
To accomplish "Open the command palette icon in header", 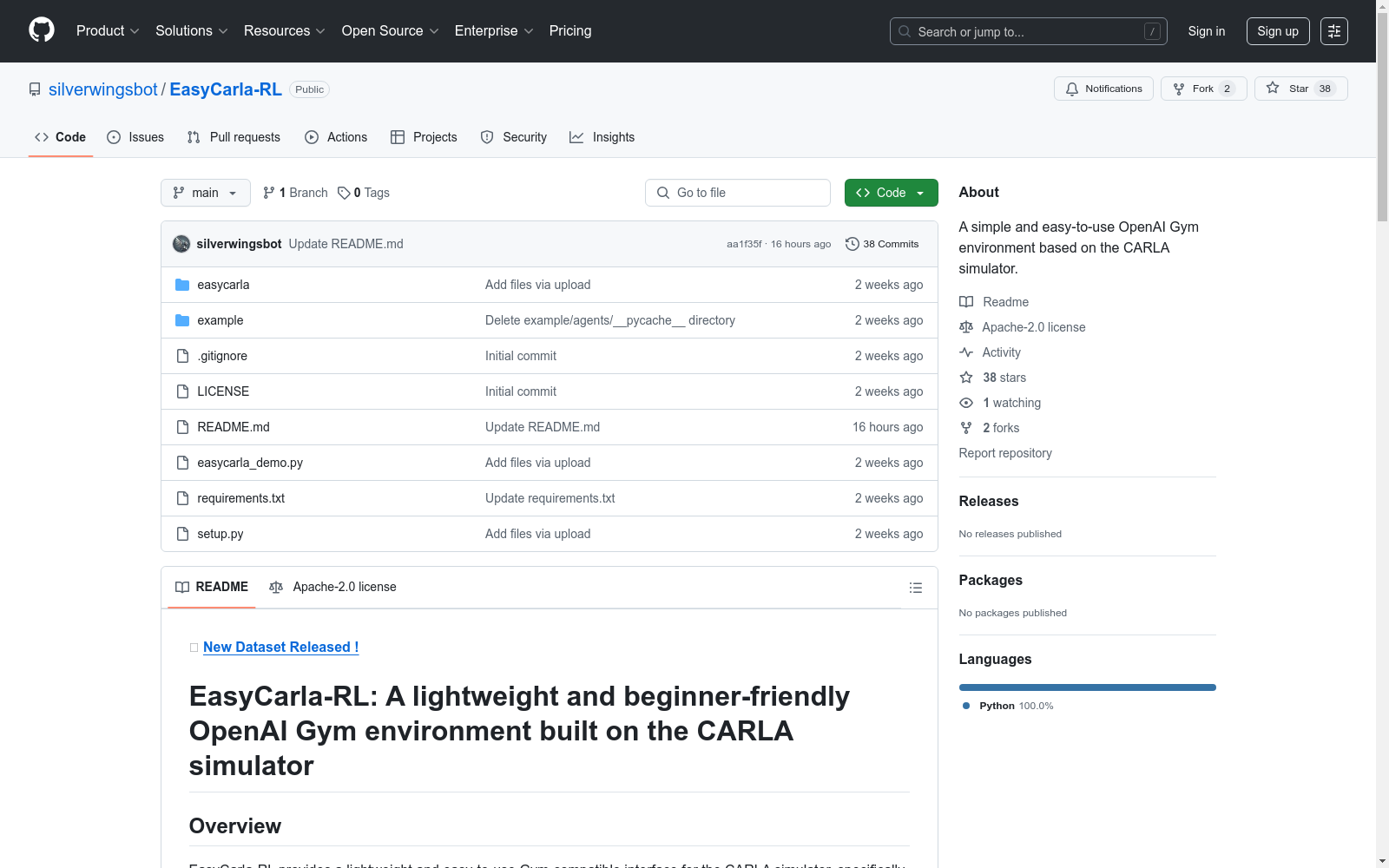I will [x=1334, y=31].
